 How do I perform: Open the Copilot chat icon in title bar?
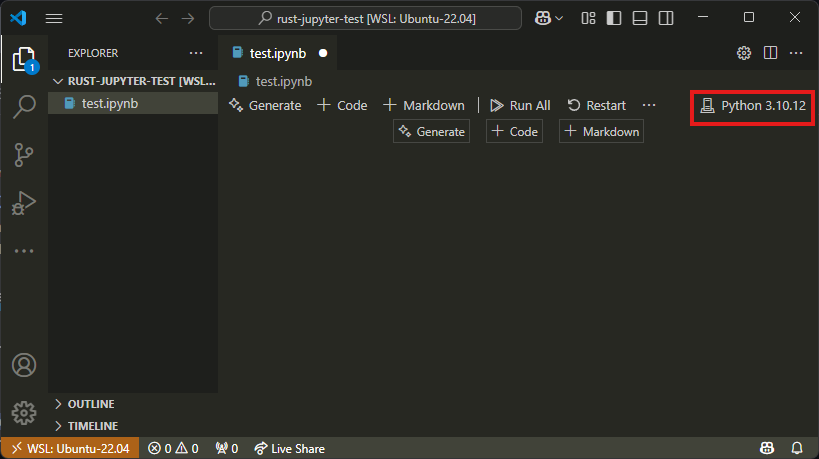coord(543,18)
